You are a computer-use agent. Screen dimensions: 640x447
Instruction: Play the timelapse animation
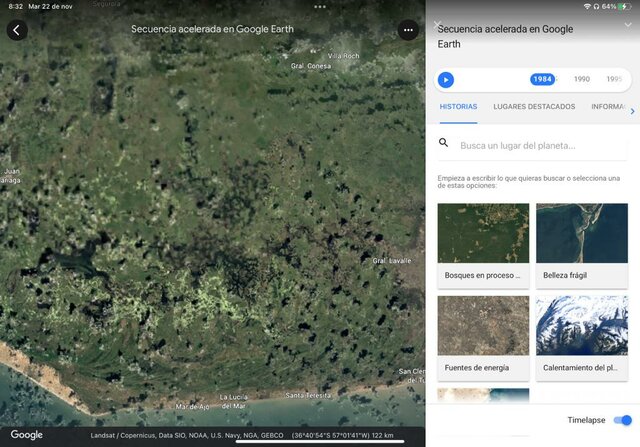[446, 80]
